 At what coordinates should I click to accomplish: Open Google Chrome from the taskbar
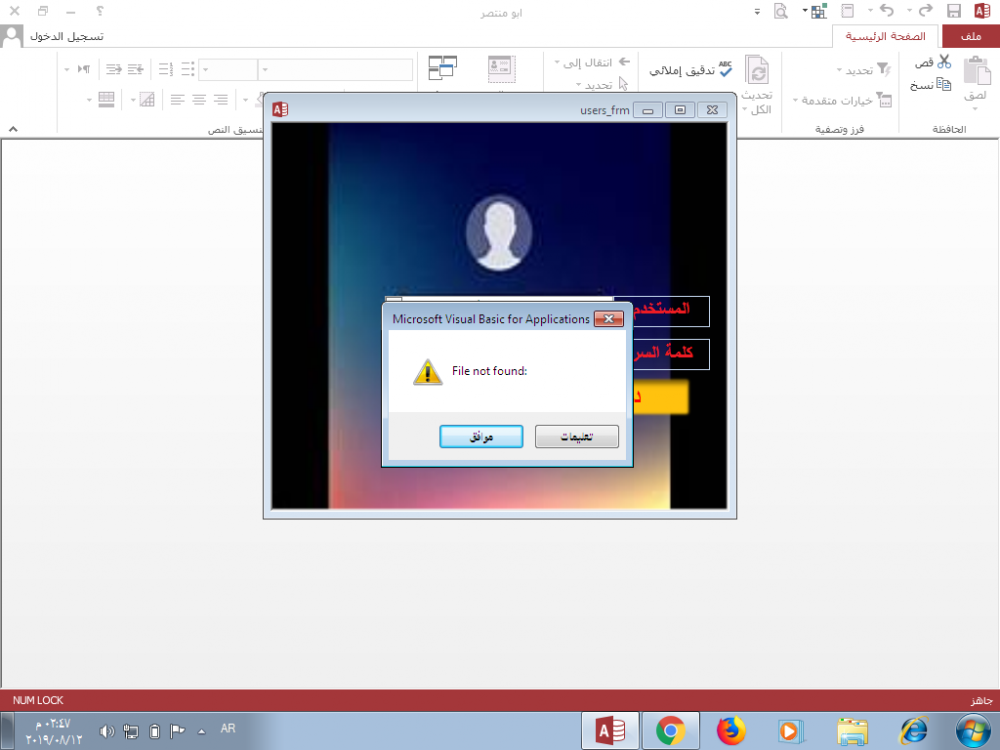[x=670, y=732]
